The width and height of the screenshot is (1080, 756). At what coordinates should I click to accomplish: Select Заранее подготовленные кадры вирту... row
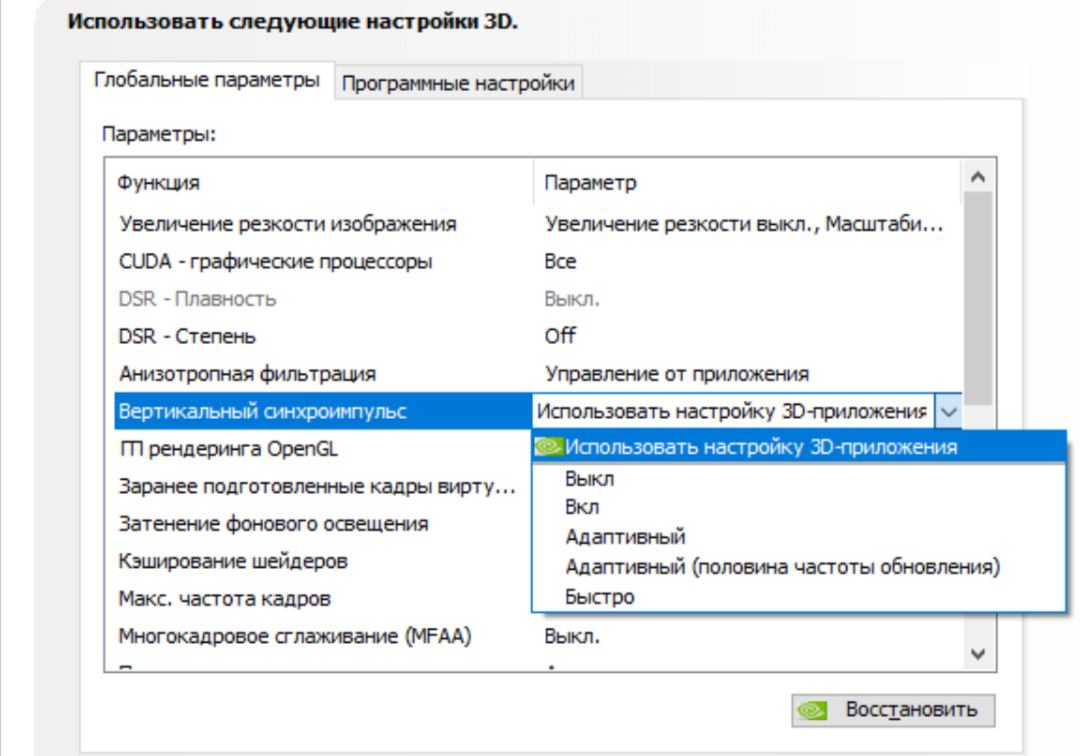324,487
